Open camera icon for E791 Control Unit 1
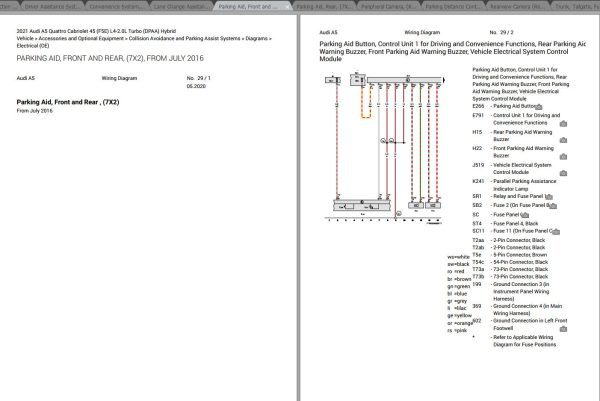 pyautogui.click(x=563, y=124)
